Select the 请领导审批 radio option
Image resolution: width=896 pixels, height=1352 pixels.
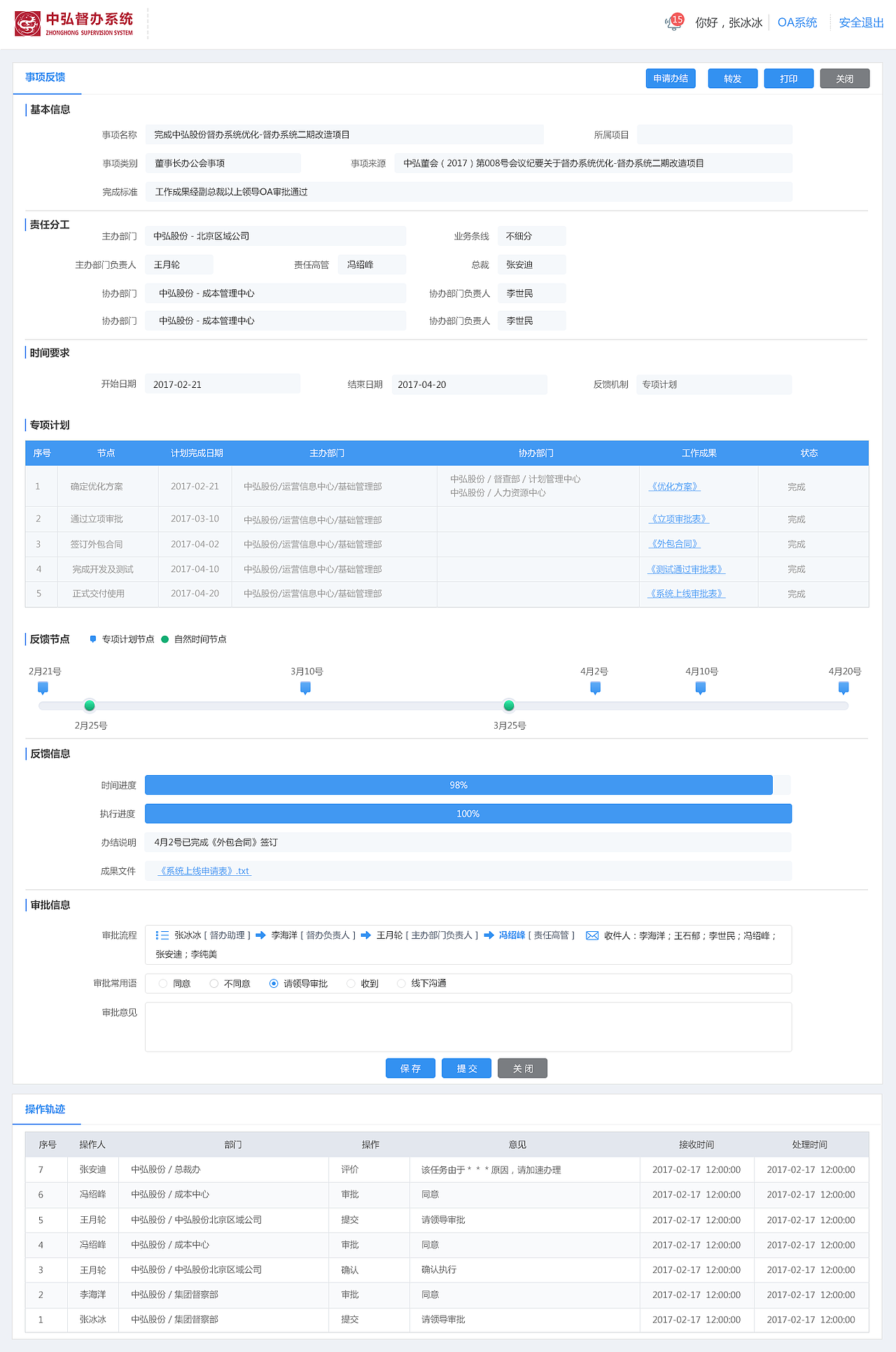(x=274, y=984)
